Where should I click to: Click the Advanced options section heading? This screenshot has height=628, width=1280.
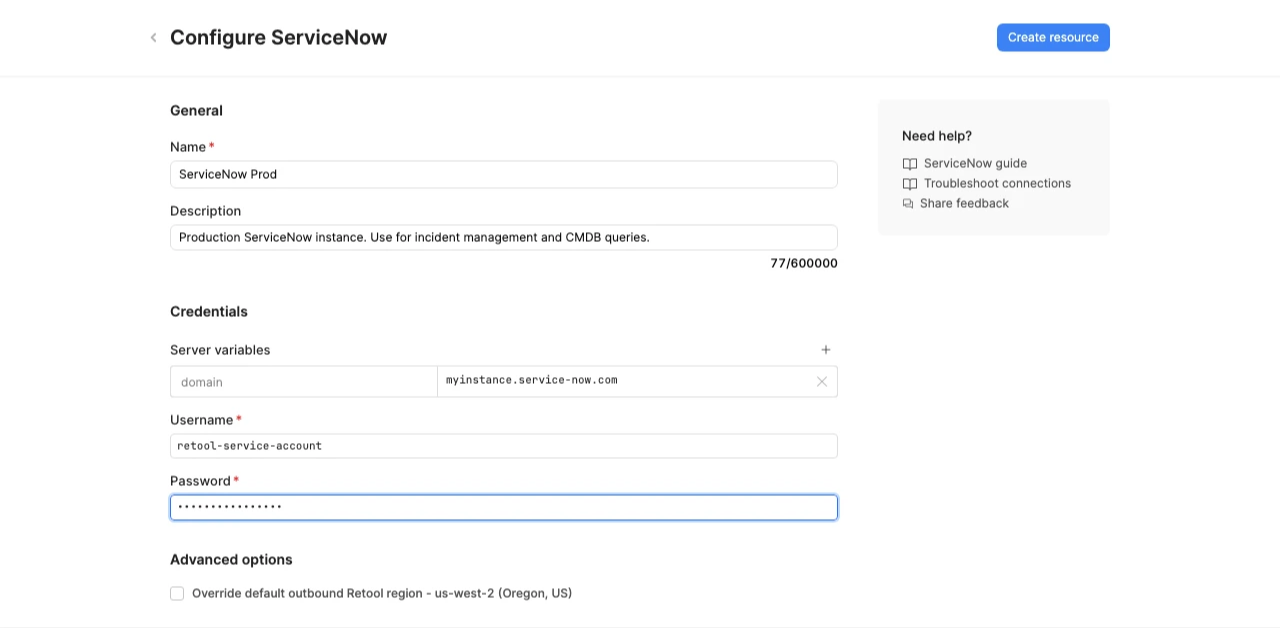[x=231, y=560]
